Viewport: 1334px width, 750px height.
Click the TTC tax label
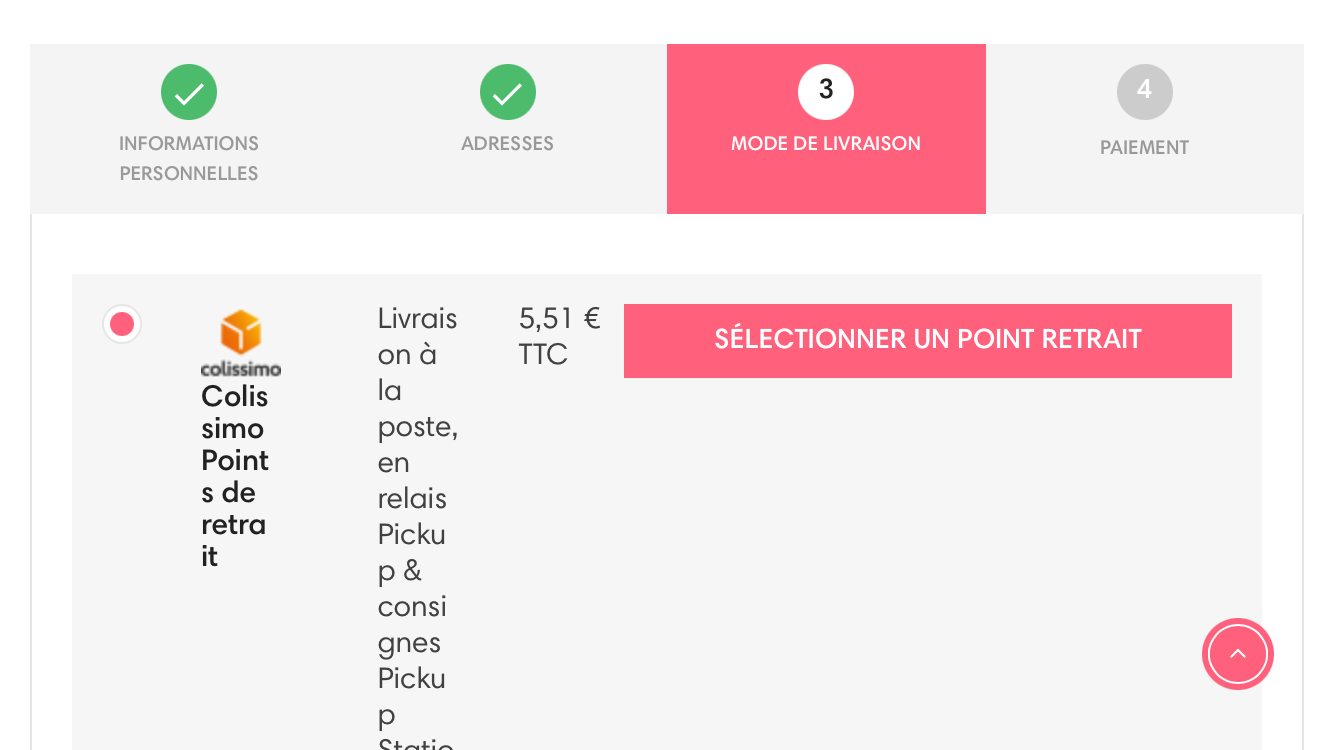pos(543,355)
